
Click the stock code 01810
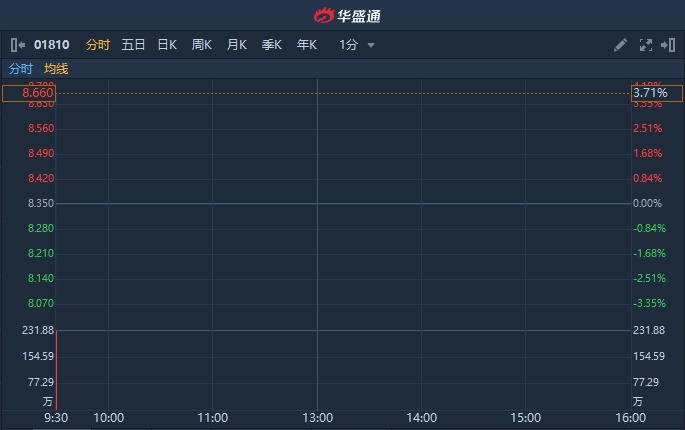(53, 45)
